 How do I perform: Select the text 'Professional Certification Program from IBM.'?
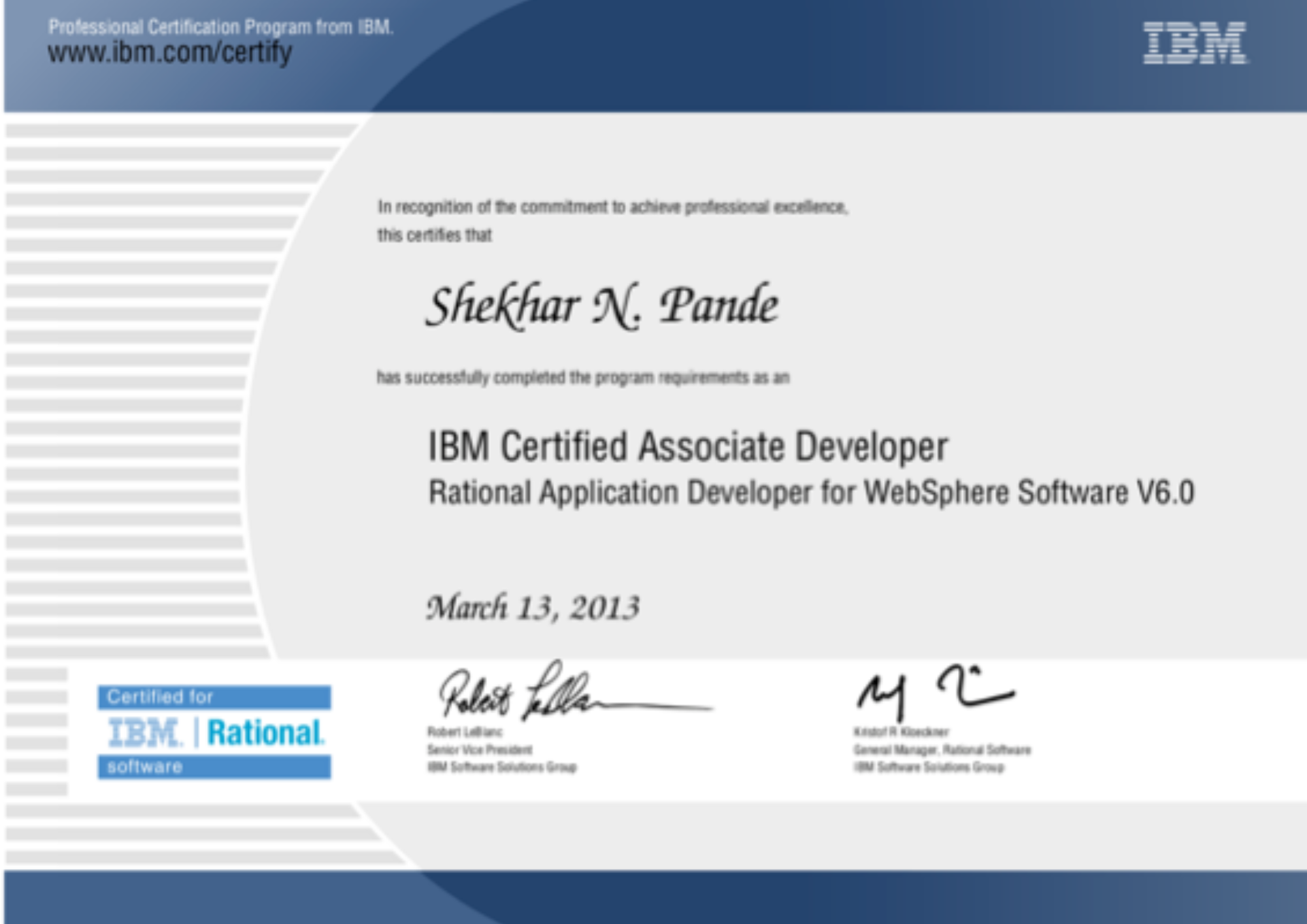click(x=221, y=27)
